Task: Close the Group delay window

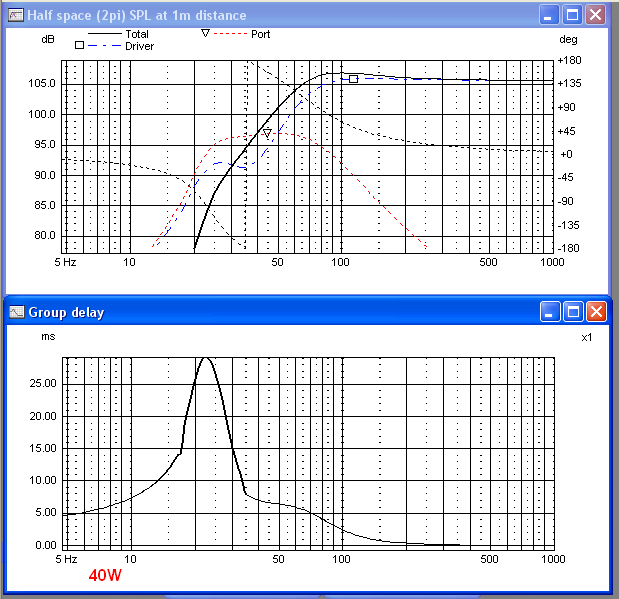Action: point(596,312)
